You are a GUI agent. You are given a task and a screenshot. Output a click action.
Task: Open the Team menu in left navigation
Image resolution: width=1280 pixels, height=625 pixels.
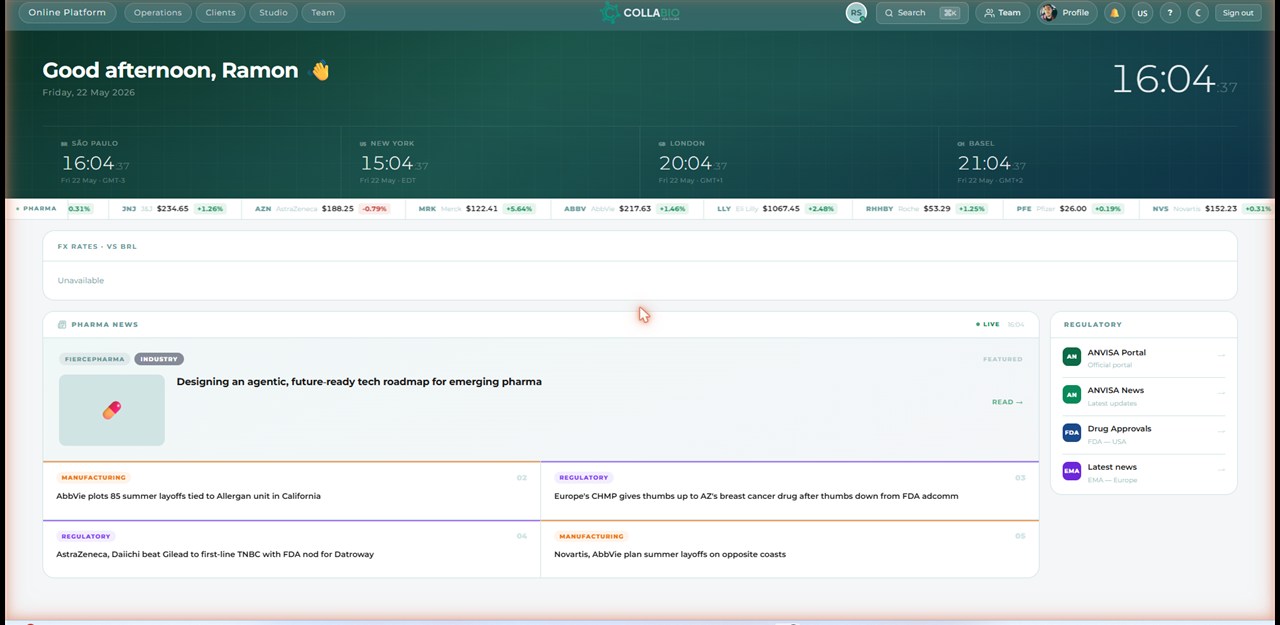323,13
